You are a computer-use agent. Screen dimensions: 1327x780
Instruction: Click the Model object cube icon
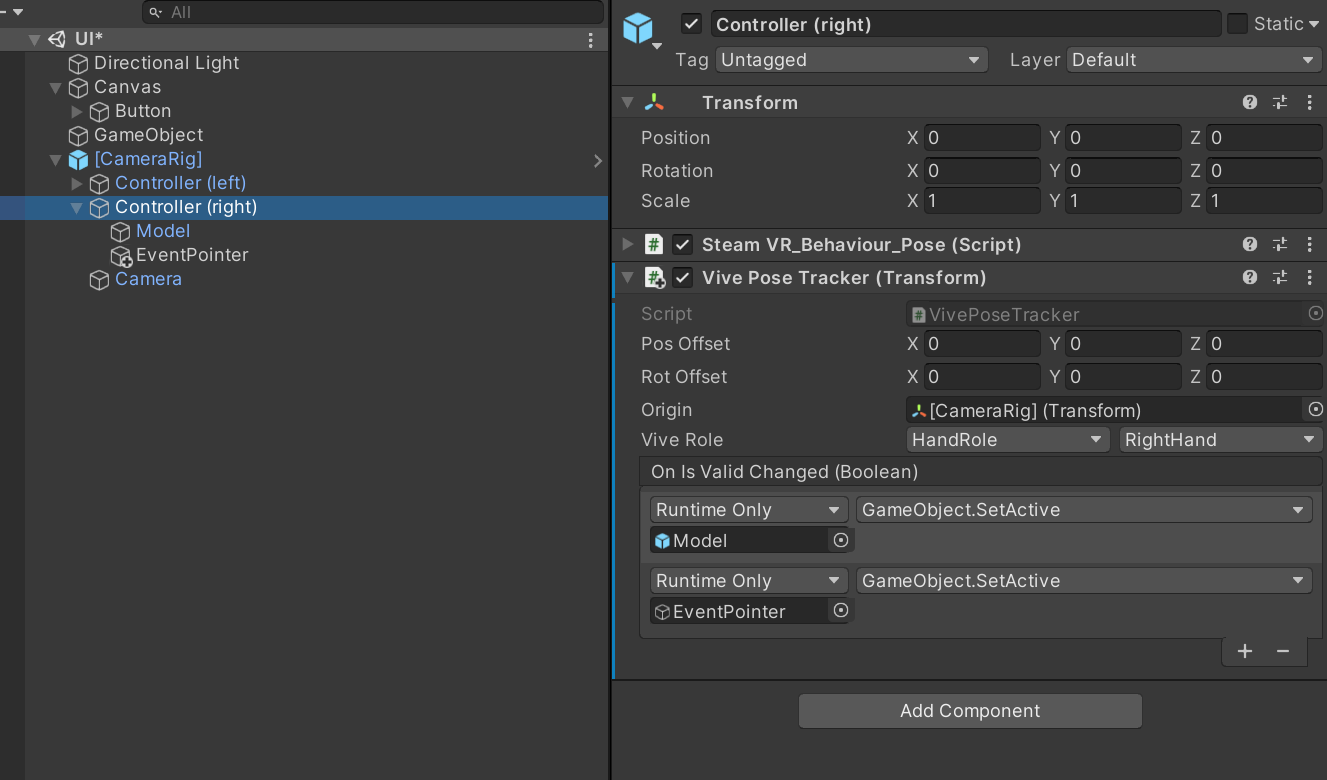(120, 231)
